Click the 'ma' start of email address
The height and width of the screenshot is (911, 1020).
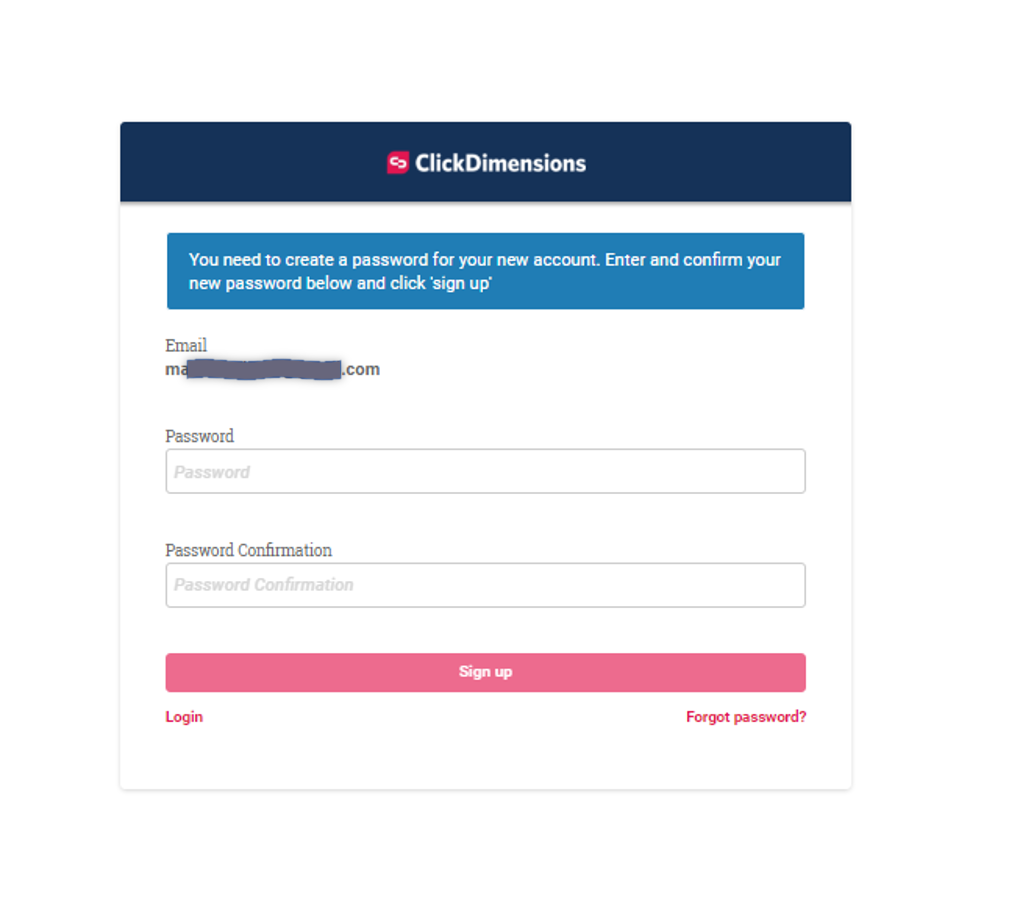176,370
